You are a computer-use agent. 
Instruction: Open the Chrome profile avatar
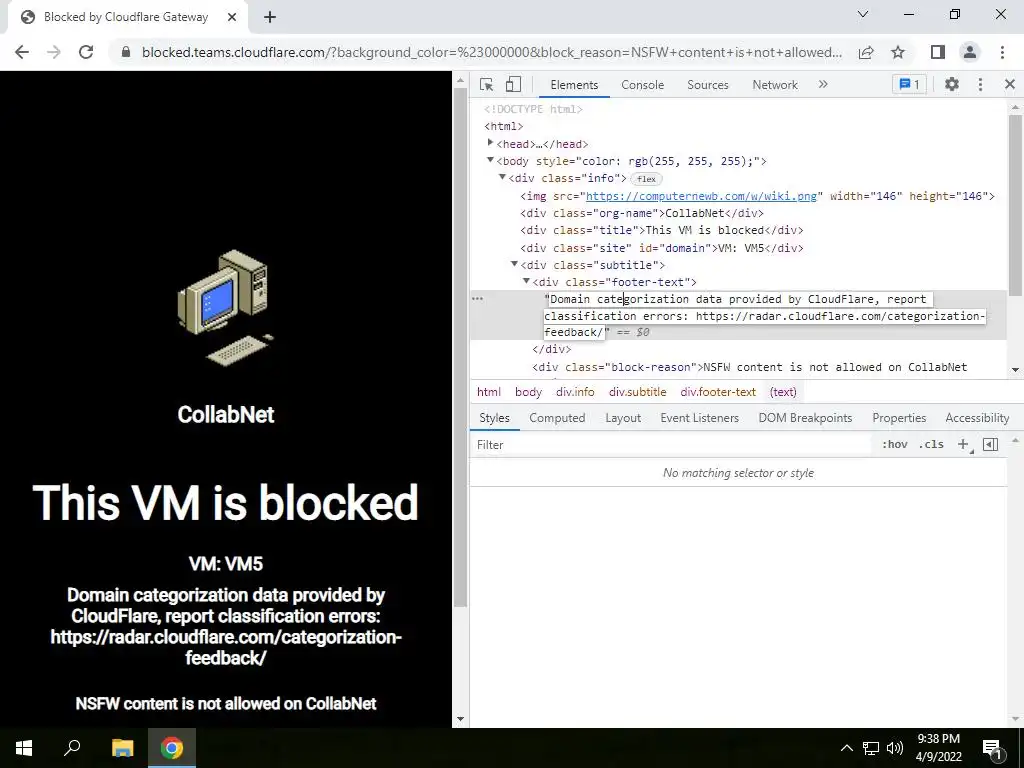click(x=970, y=52)
